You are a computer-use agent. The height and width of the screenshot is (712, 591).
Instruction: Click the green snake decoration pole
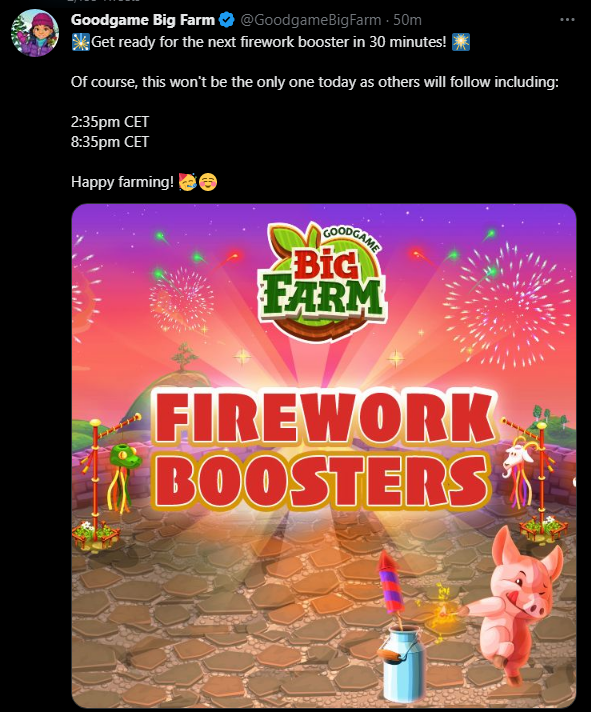[x=108, y=482]
